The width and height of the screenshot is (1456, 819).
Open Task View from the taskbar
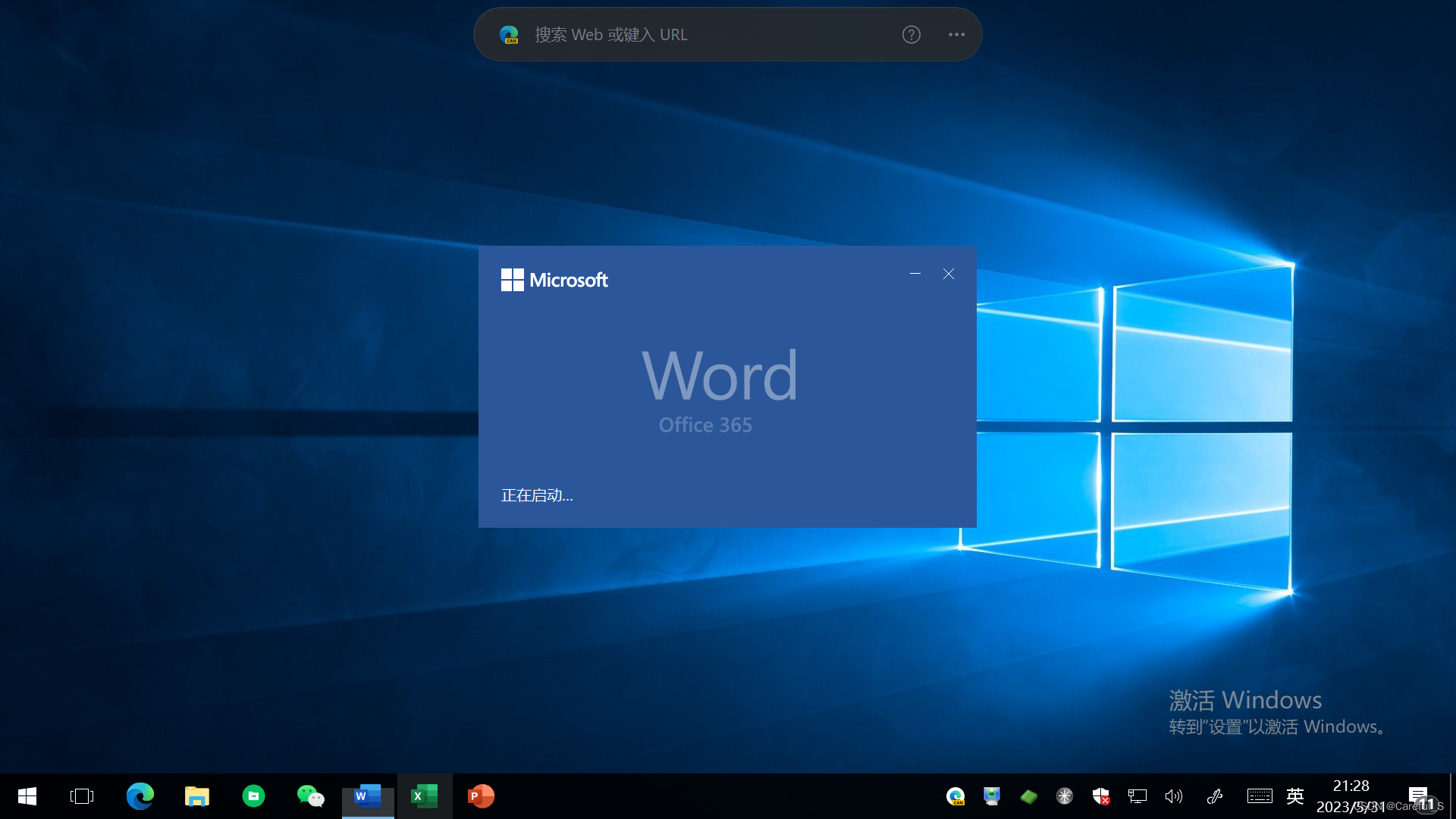click(x=82, y=796)
